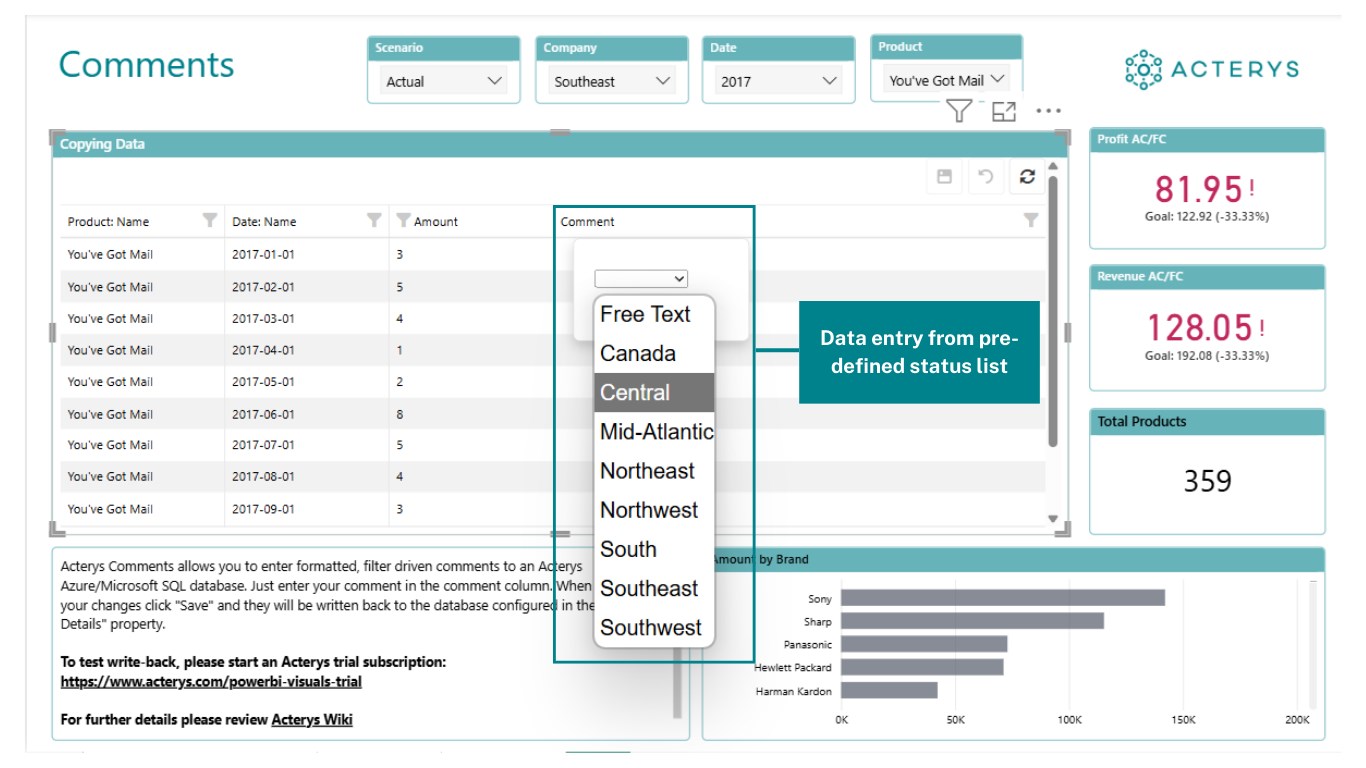Click the Profit AC/FC value 81.95
The width and height of the screenshot is (1366, 768).
pos(1199,189)
